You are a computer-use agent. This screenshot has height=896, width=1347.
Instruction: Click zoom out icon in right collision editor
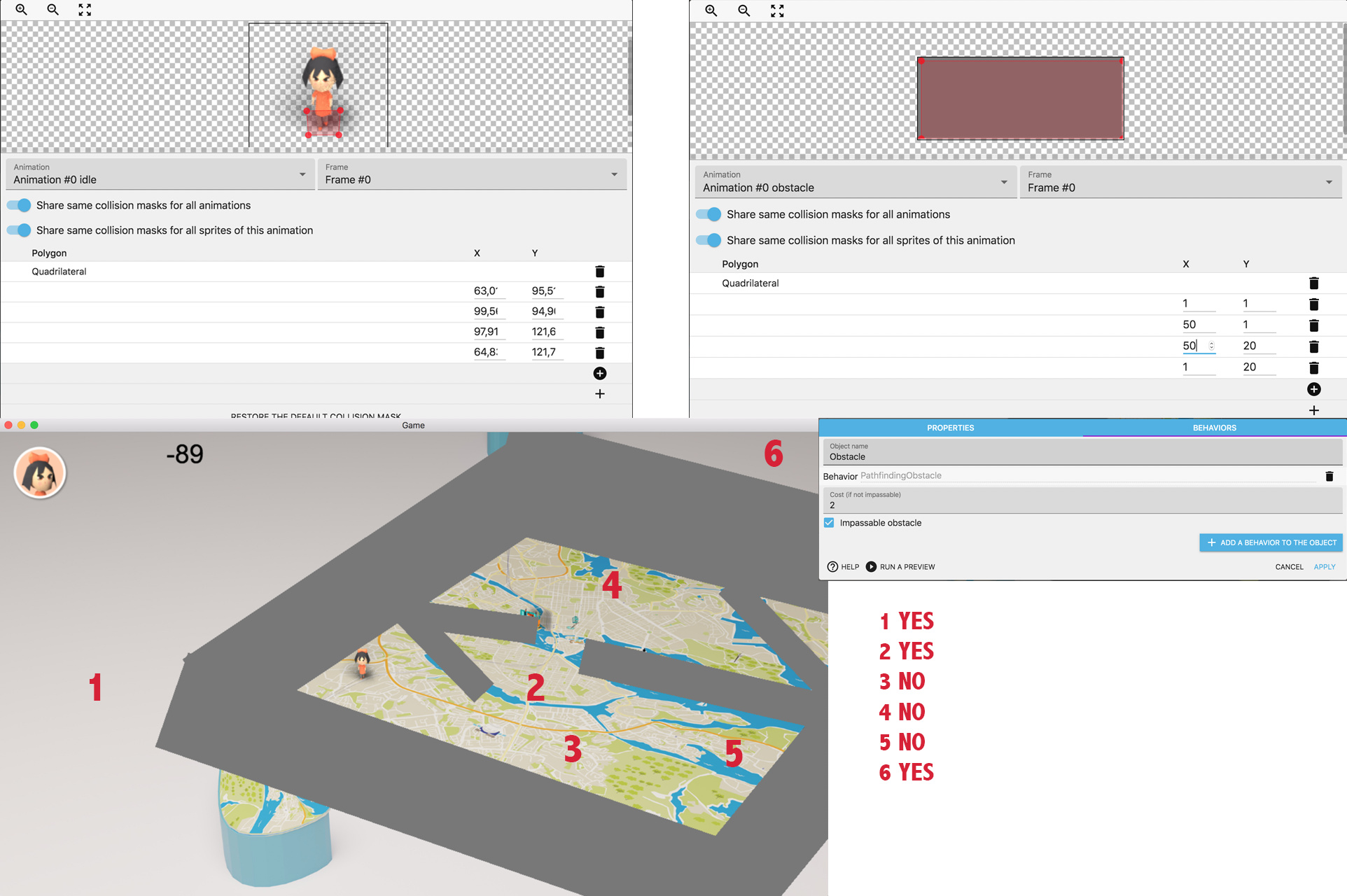[744, 10]
